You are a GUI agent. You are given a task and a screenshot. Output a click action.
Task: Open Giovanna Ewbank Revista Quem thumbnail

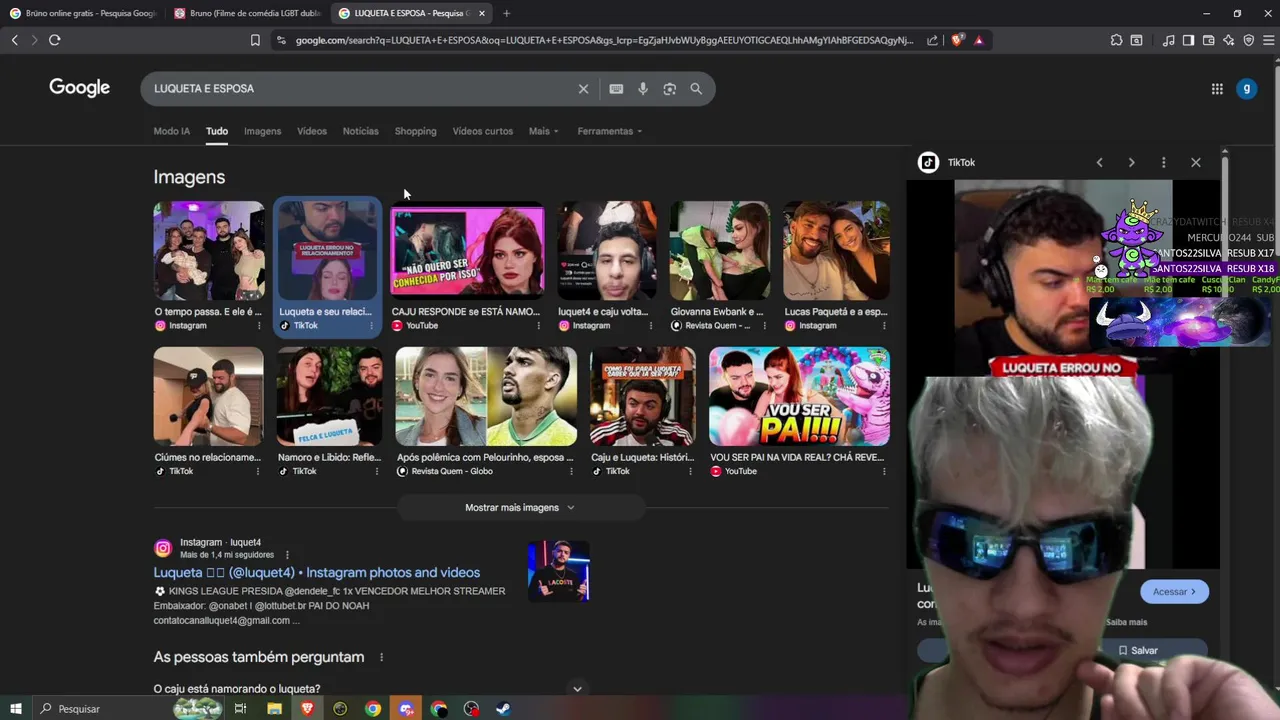720,250
